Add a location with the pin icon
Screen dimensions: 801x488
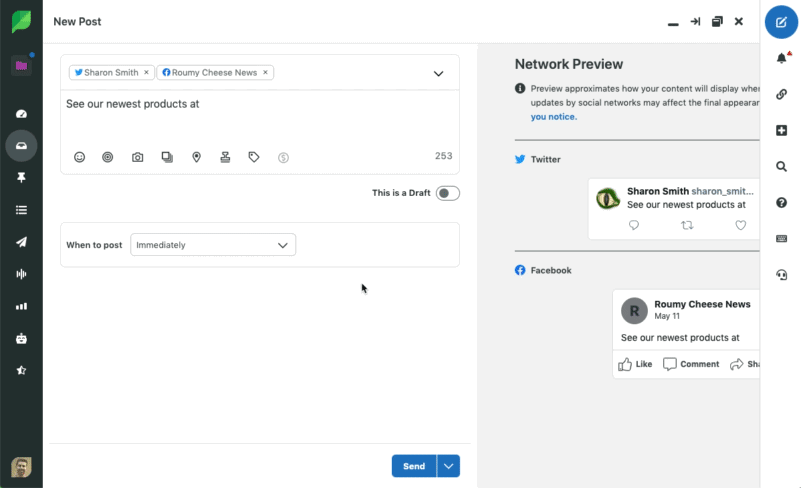(196, 157)
